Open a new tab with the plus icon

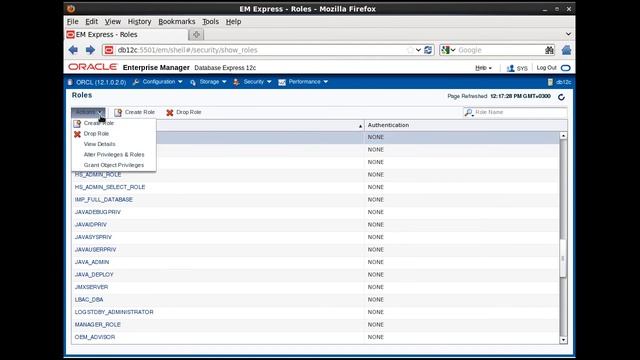tap(196, 35)
